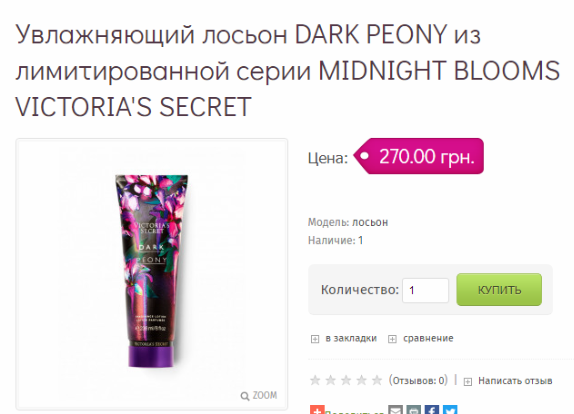Click the print icon in share row
Viewport: 574px width, 414px height.
click(x=414, y=410)
